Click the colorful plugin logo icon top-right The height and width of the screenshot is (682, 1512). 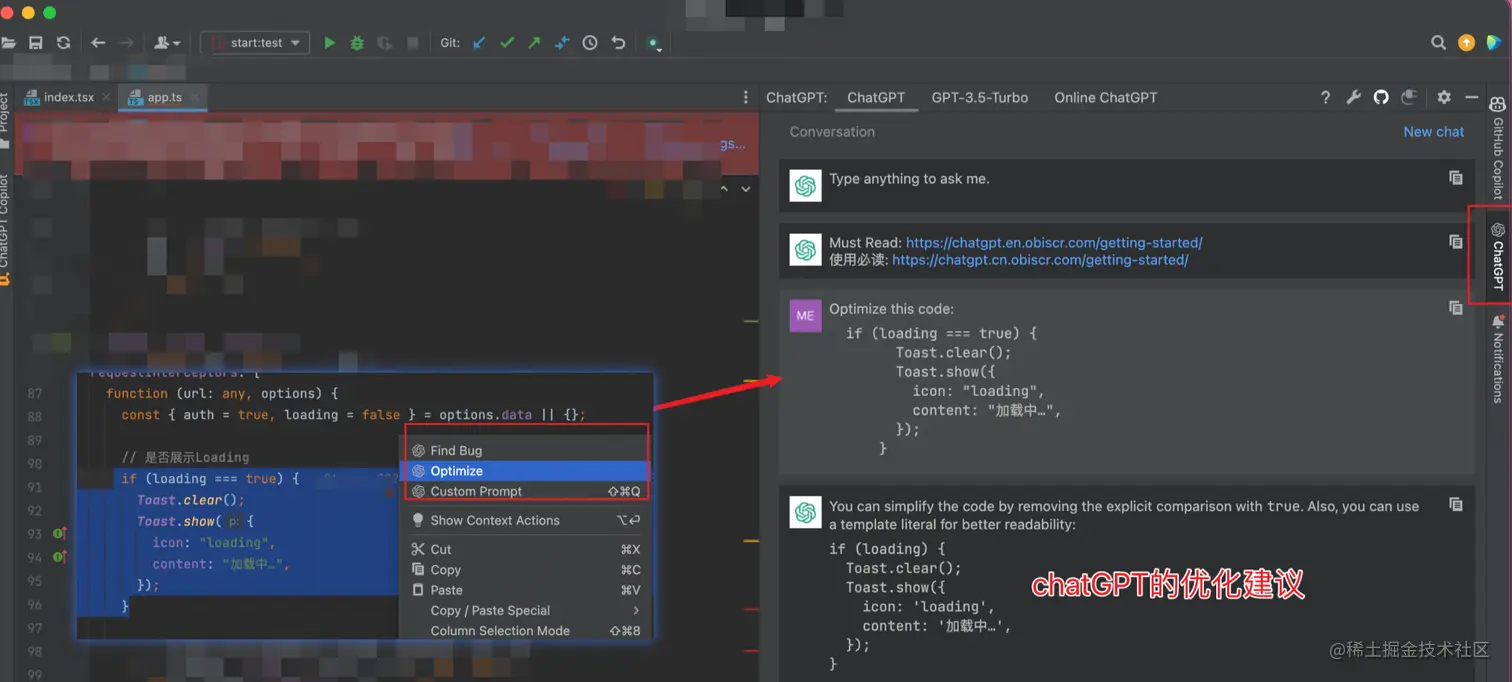(1494, 43)
